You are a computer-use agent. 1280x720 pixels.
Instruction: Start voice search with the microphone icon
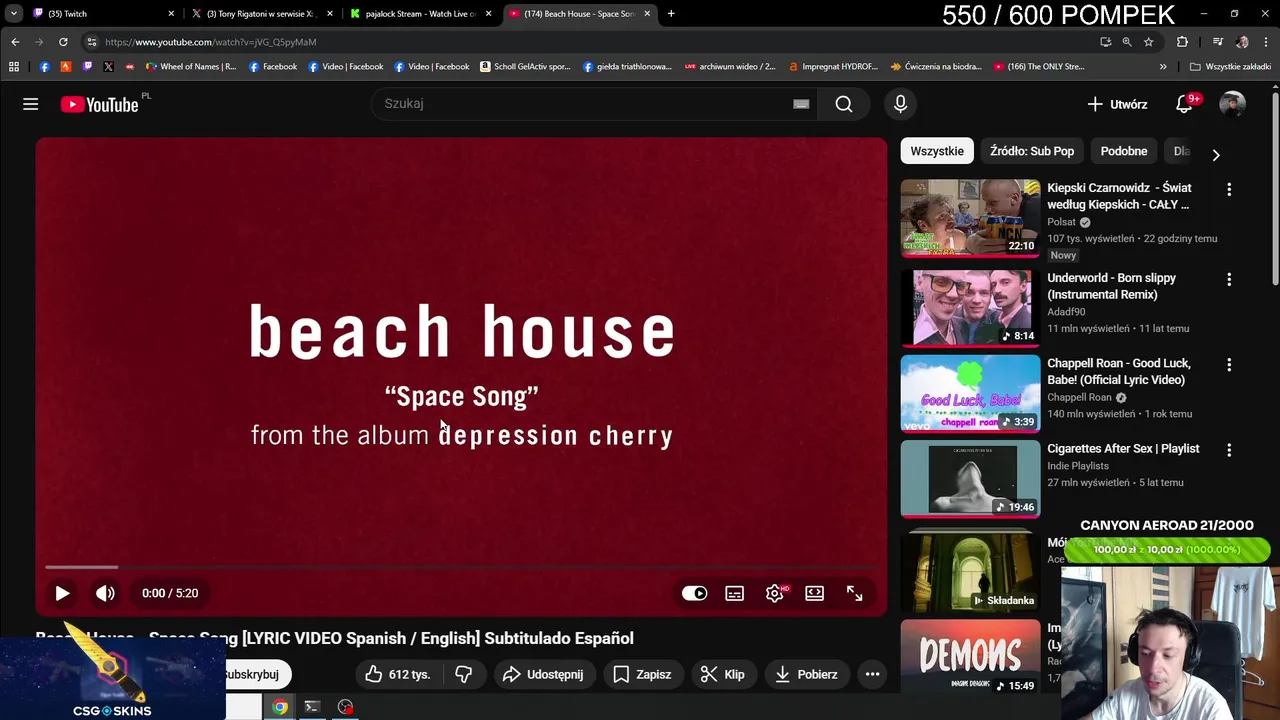900,104
